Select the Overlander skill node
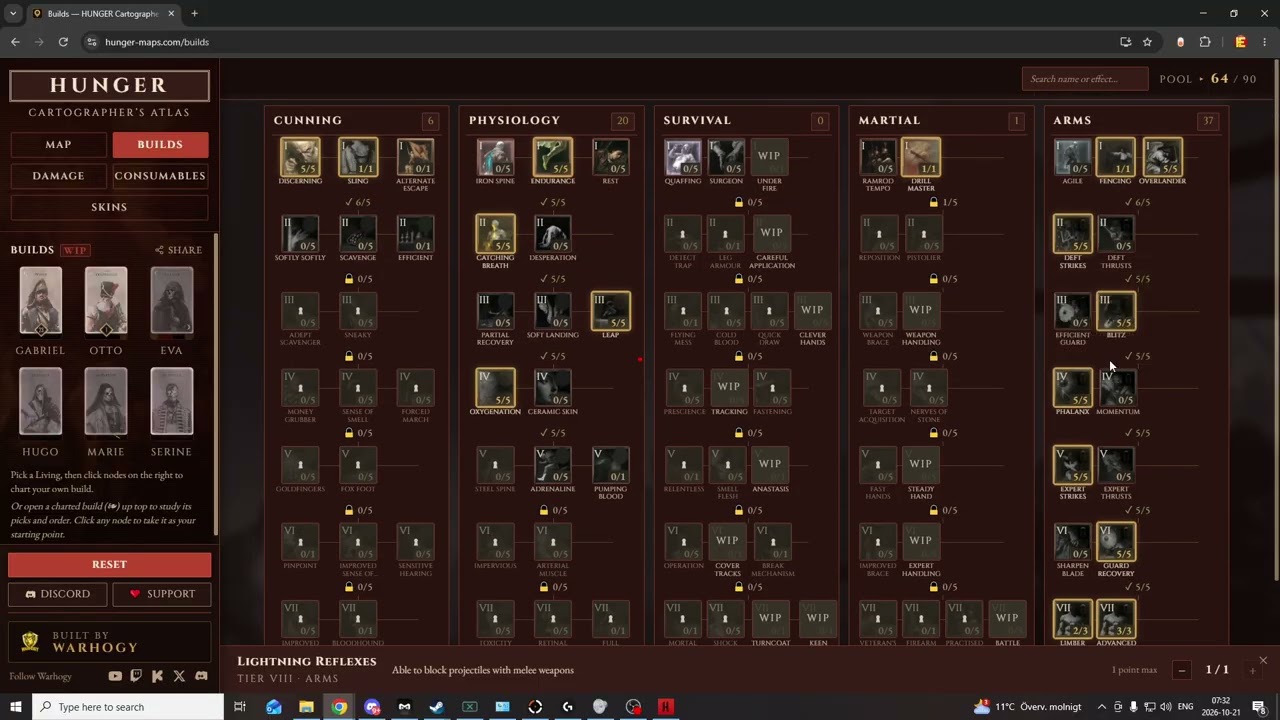 tap(1162, 157)
